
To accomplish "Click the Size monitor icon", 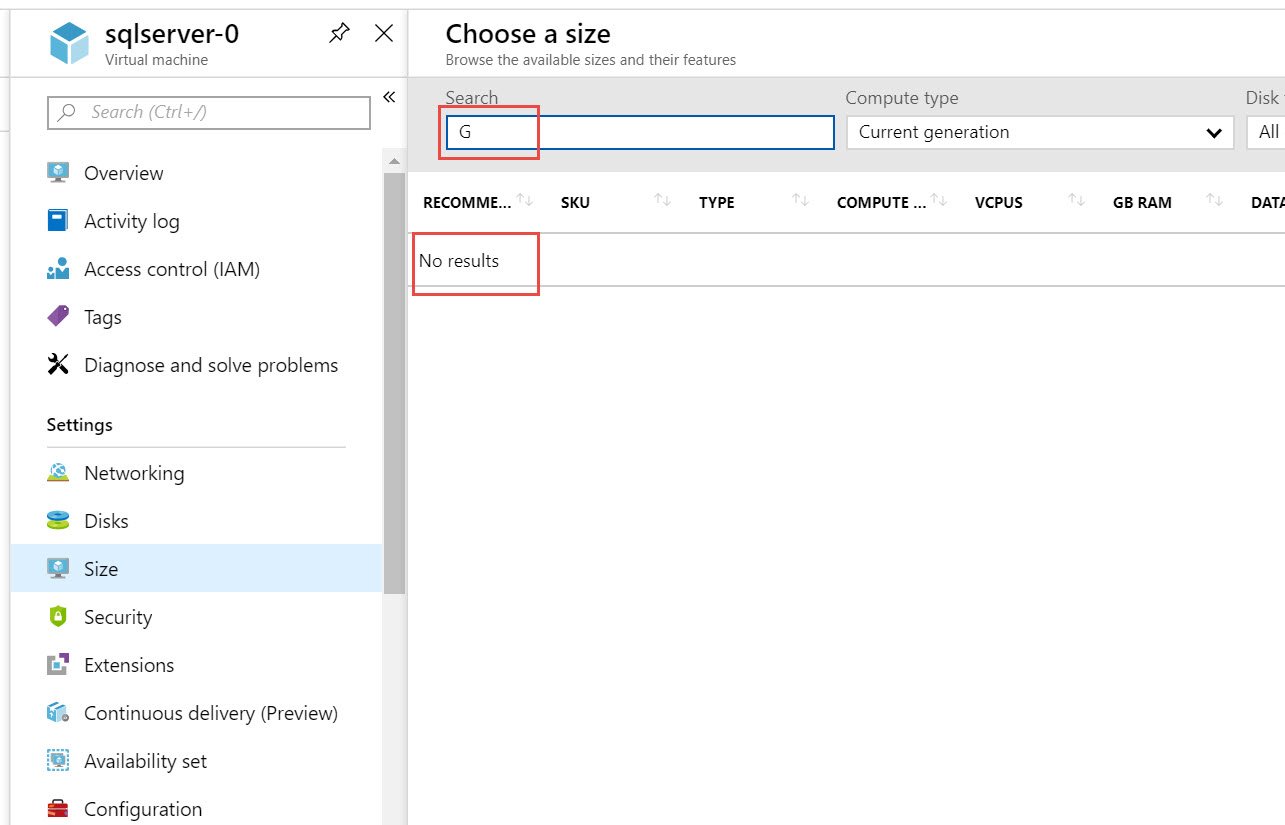I will [x=58, y=569].
